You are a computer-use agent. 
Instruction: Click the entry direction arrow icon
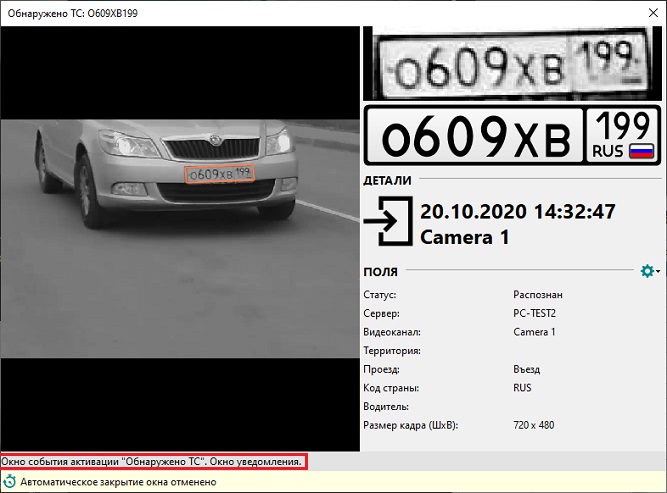pos(388,221)
